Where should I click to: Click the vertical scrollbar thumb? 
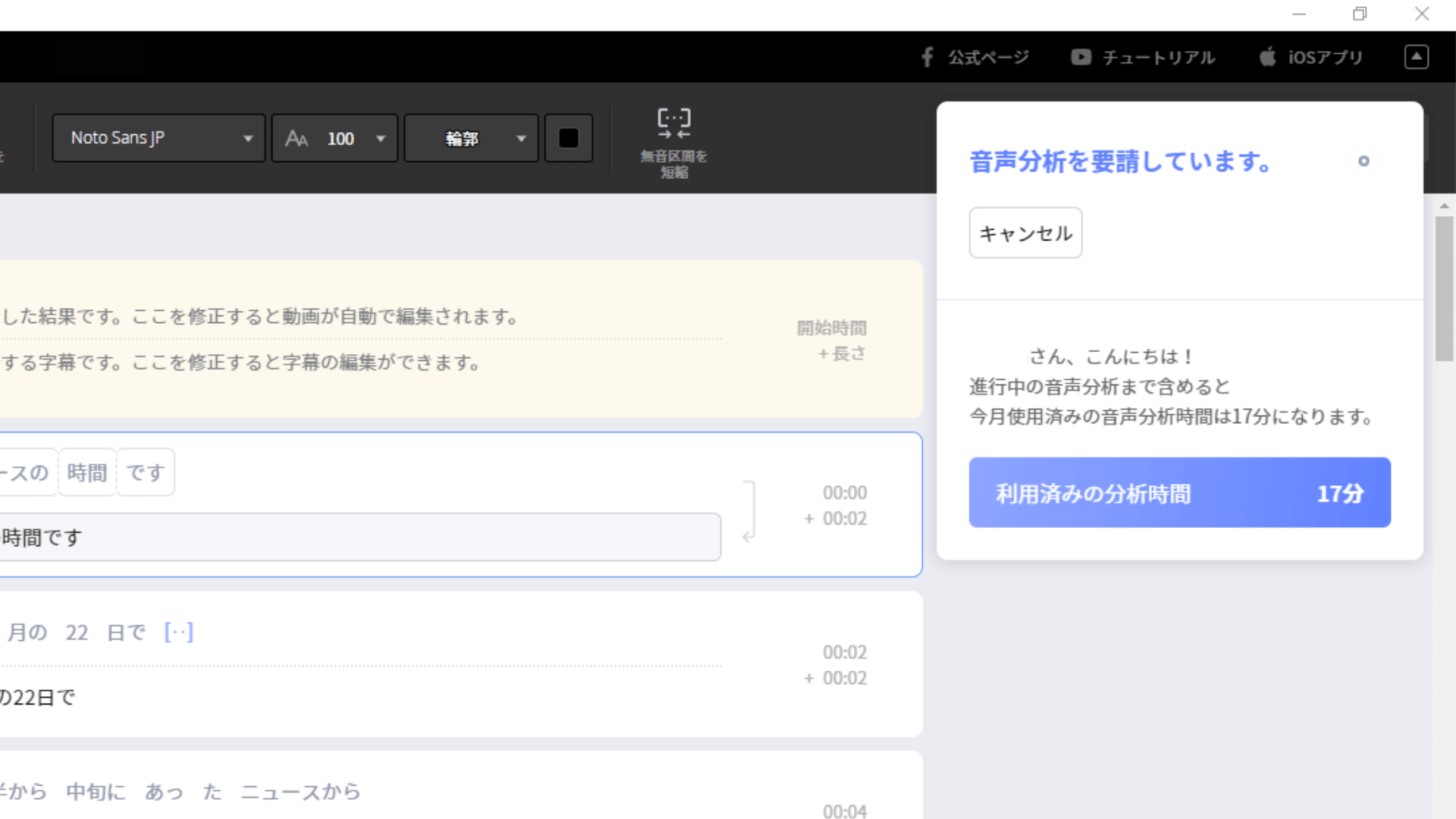click(x=1443, y=288)
